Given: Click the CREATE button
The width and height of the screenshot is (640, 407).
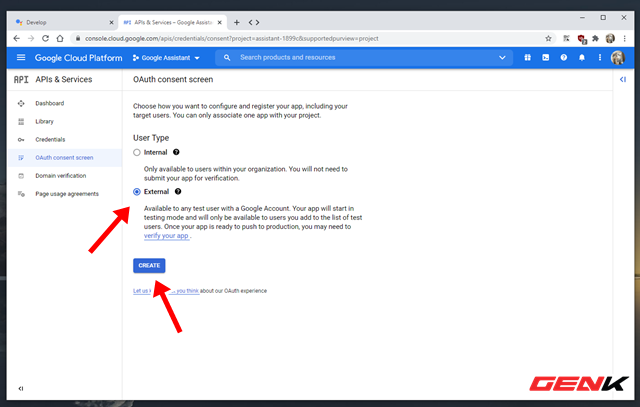Looking at the screenshot, I should (149, 265).
